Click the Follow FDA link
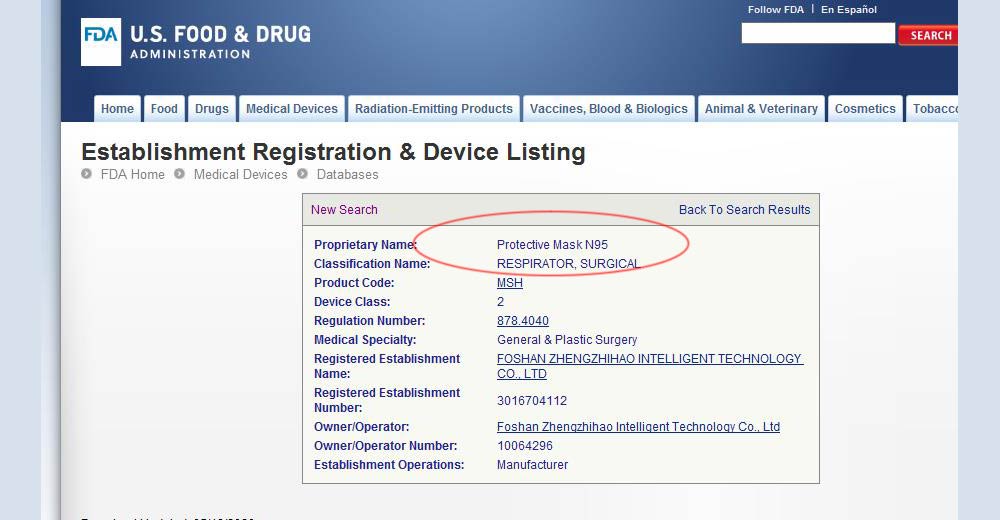1000x520 pixels. point(776,10)
